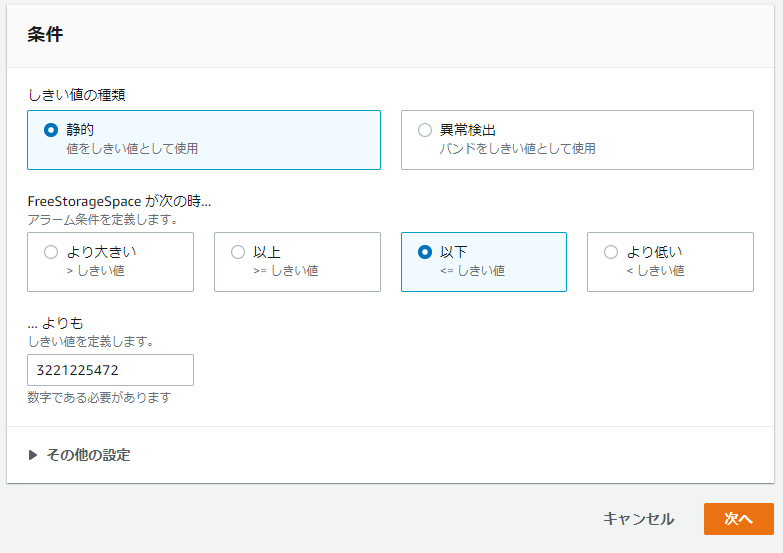Click the 数字である必要があります hint text
This screenshot has height=553, width=783.
point(99,398)
